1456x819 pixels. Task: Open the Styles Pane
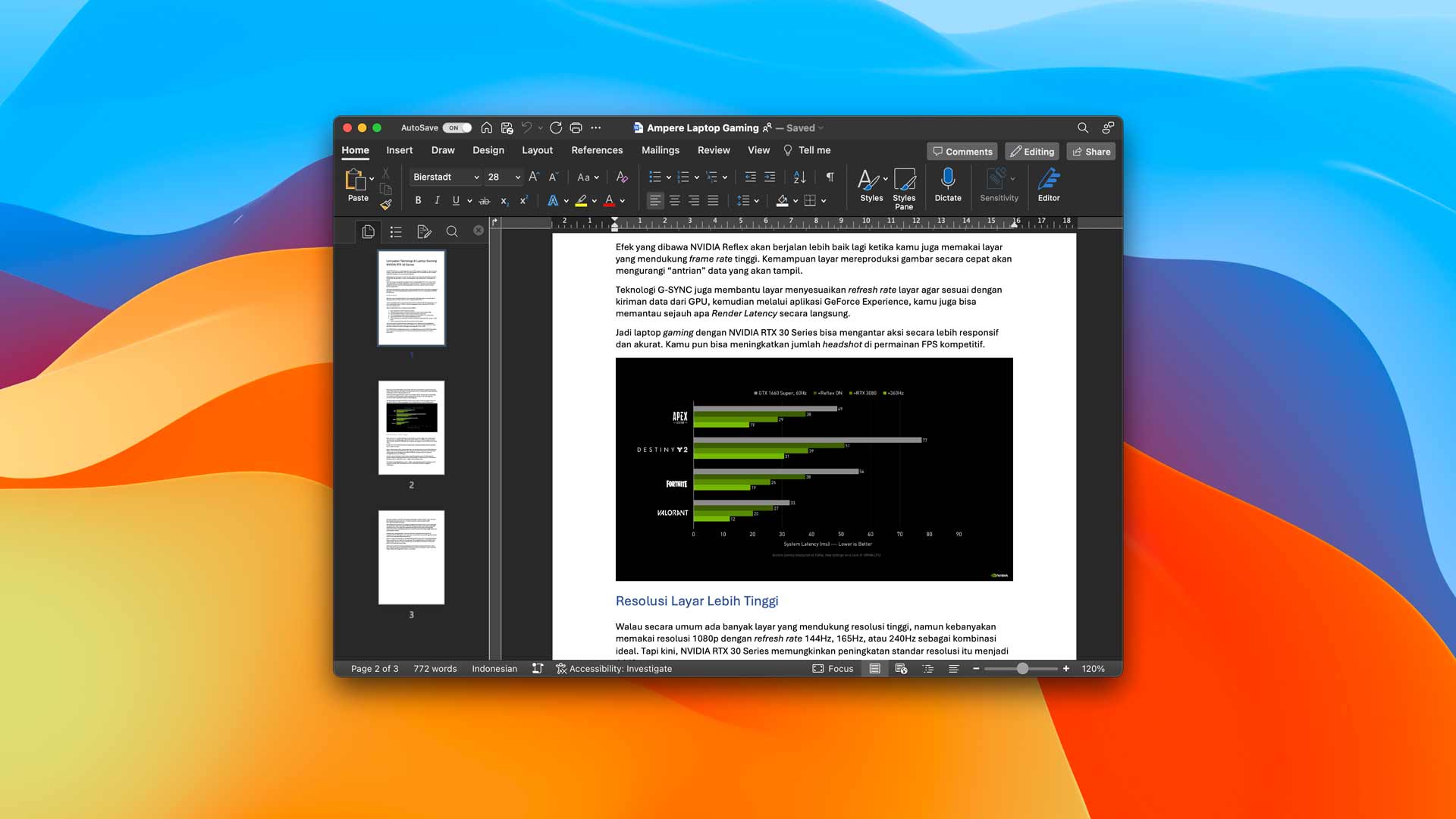click(x=904, y=189)
